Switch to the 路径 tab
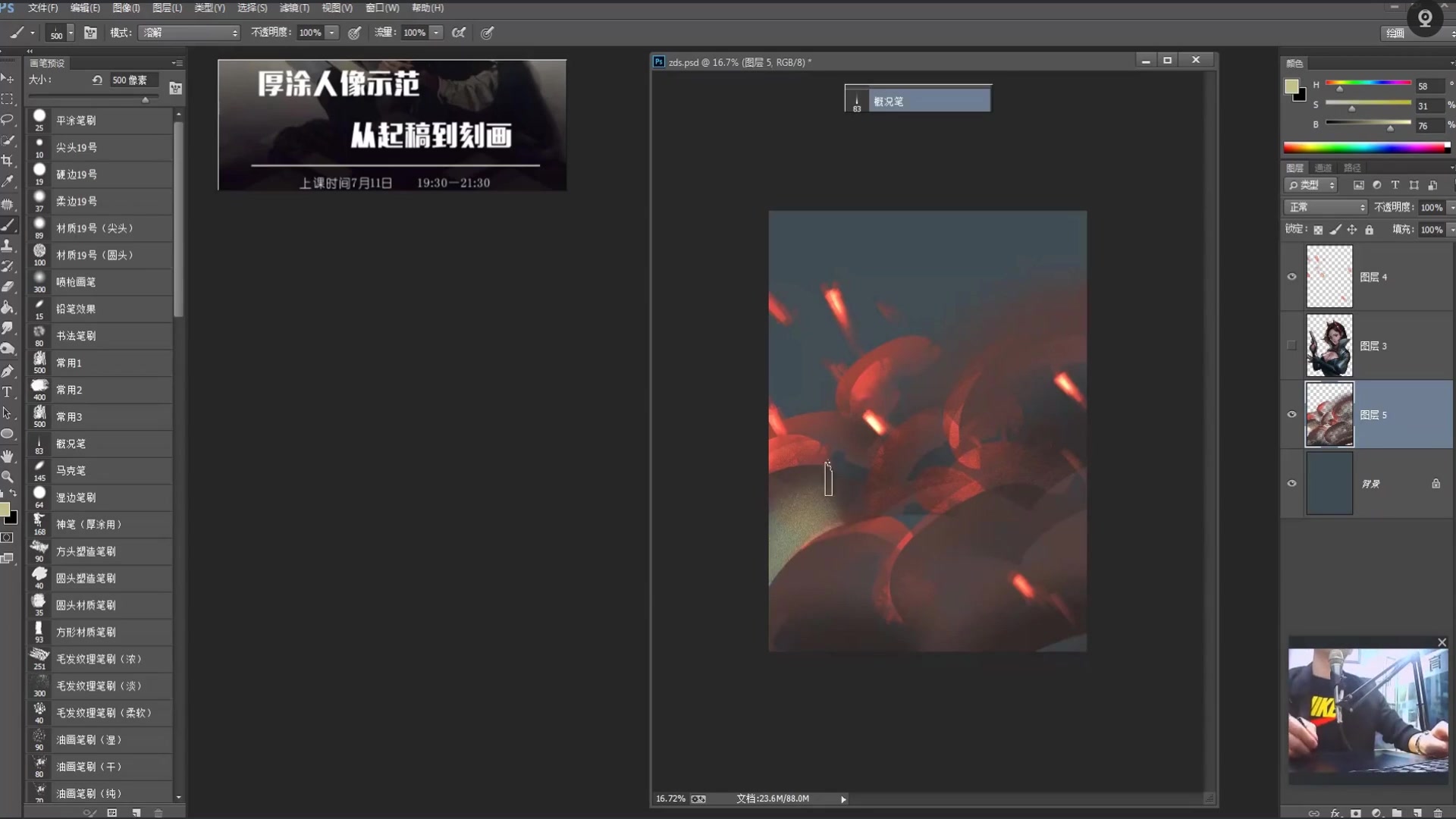The height and width of the screenshot is (819, 1456). tap(1352, 168)
